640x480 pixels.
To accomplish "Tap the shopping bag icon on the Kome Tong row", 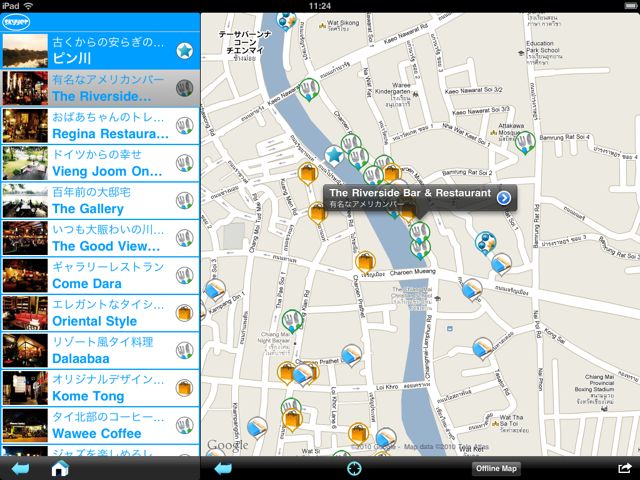I will [184, 388].
